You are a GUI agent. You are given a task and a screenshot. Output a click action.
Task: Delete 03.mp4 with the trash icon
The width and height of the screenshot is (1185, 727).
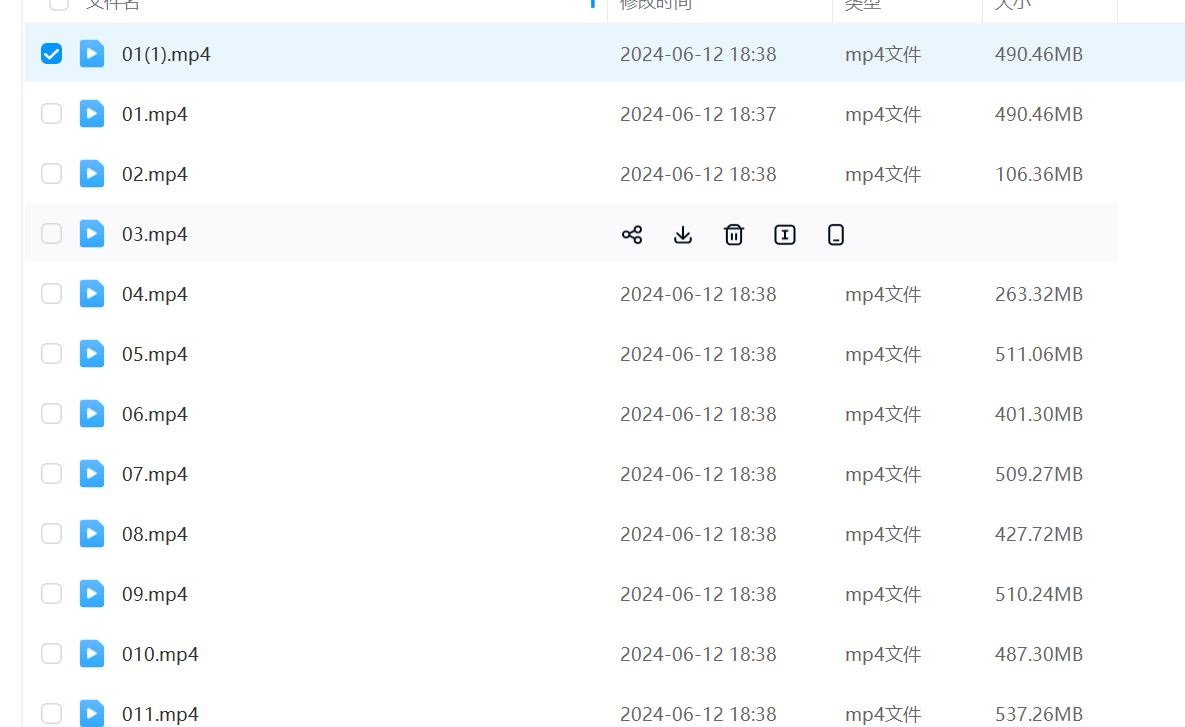(734, 235)
